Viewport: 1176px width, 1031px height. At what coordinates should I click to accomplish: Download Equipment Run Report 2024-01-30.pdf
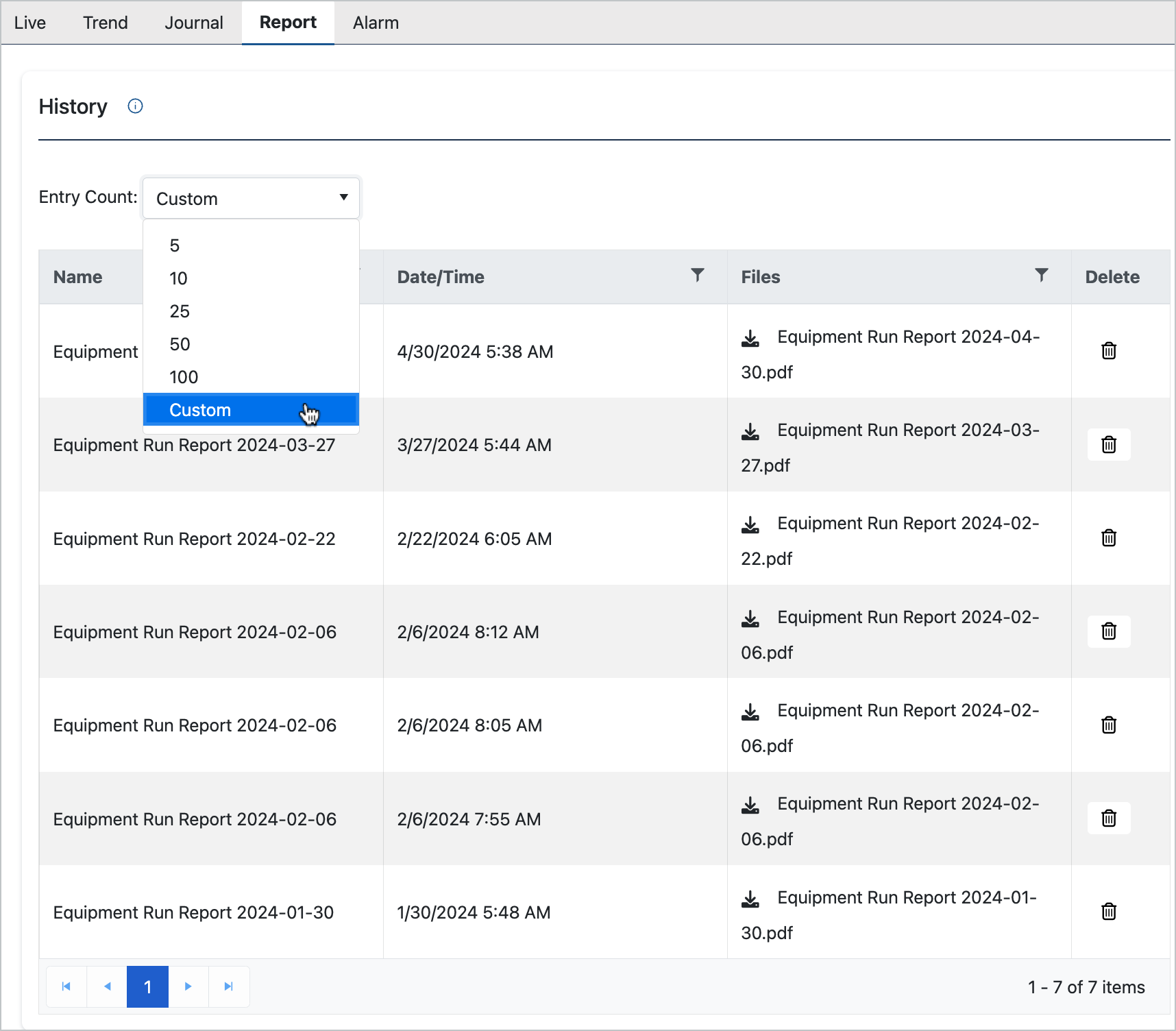(x=750, y=899)
